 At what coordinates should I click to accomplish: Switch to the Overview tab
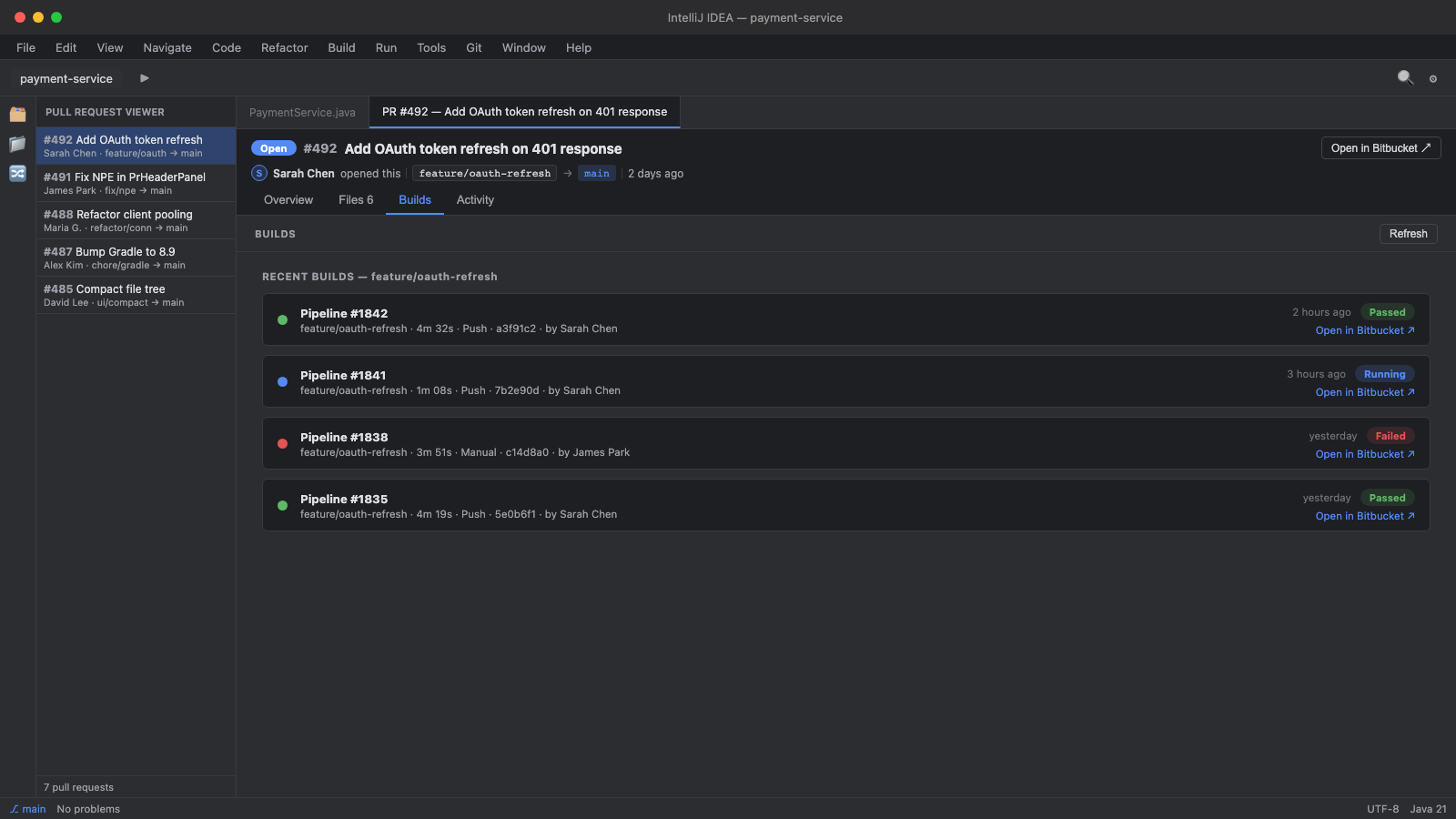(288, 200)
